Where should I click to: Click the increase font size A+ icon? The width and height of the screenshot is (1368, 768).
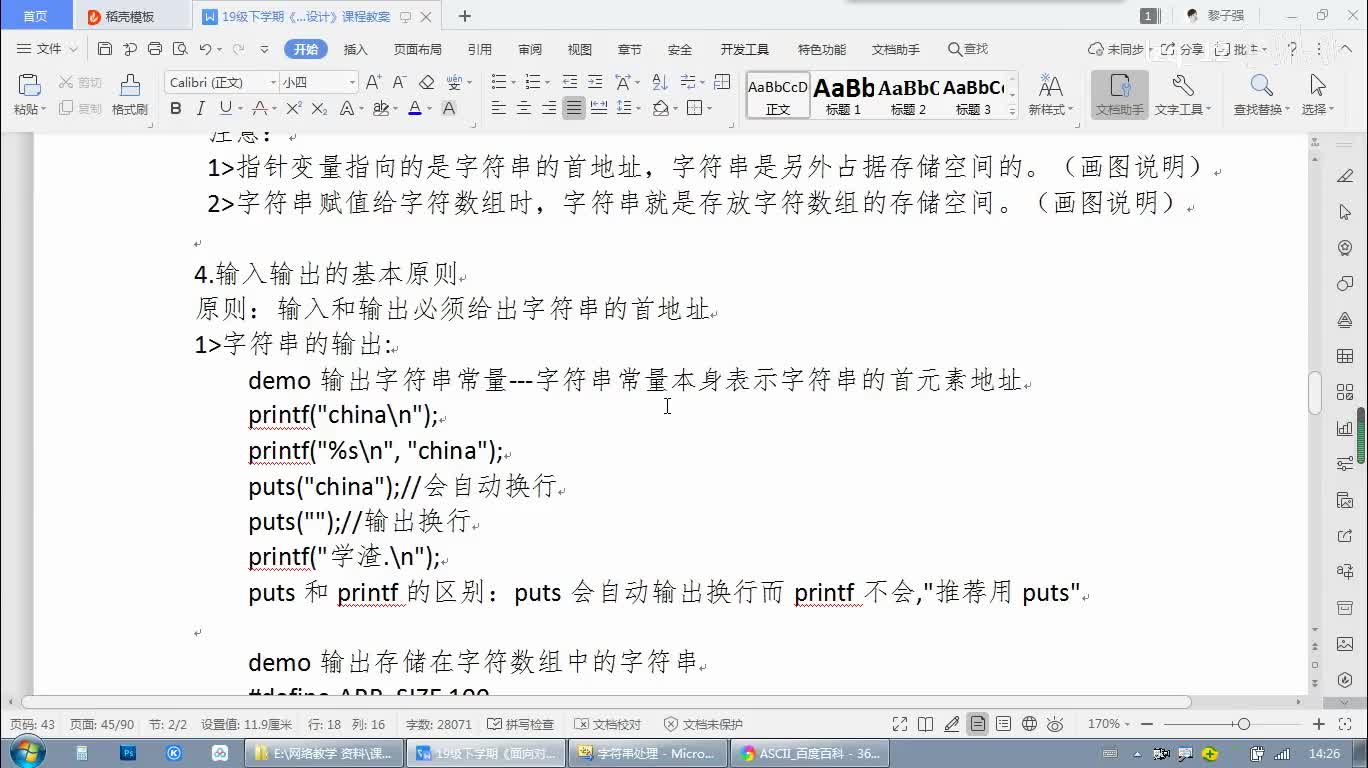(373, 83)
